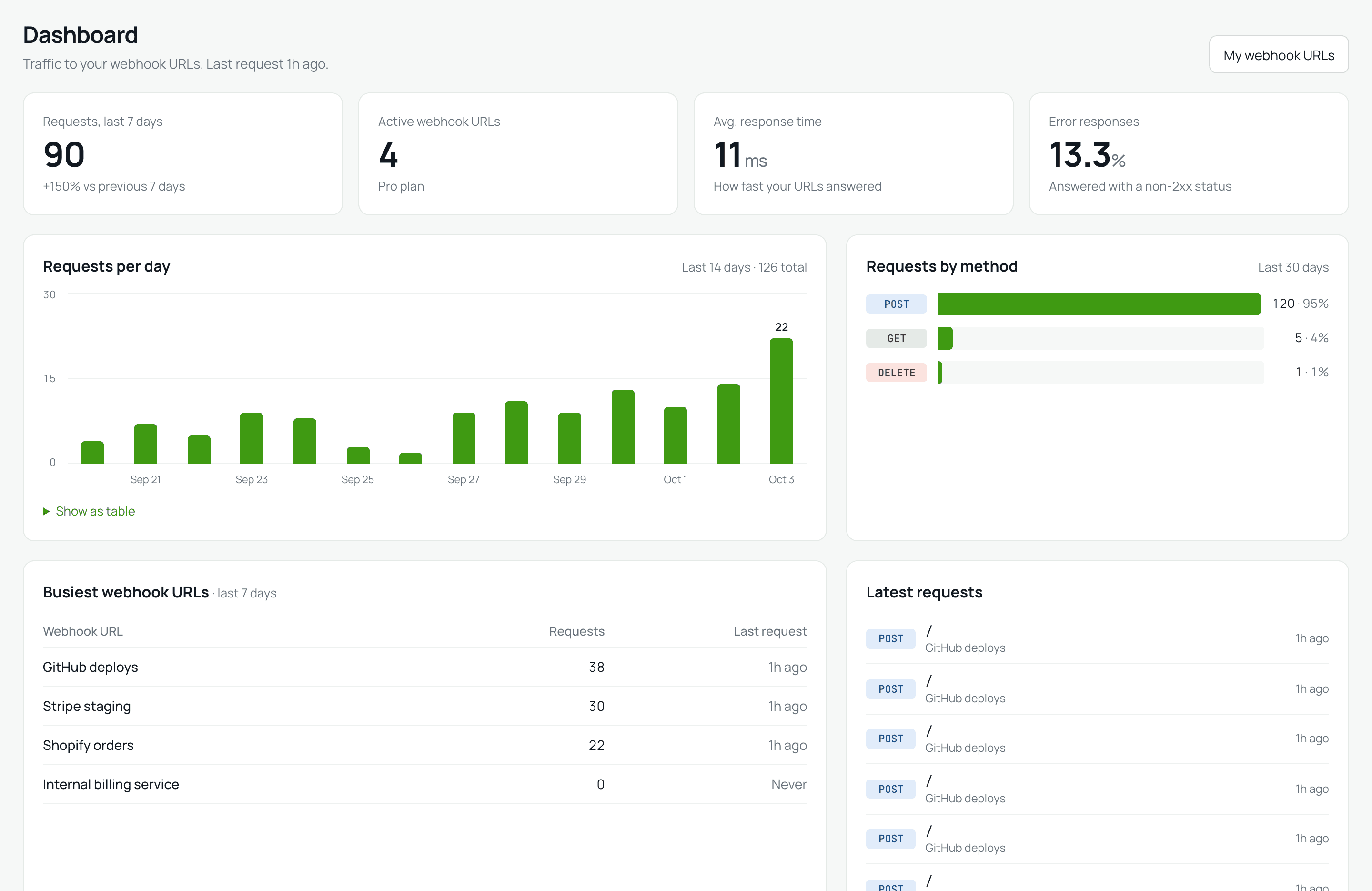Click the POST progress bar showing 120 · 95%
This screenshot has height=891, width=1372.
(1100, 304)
